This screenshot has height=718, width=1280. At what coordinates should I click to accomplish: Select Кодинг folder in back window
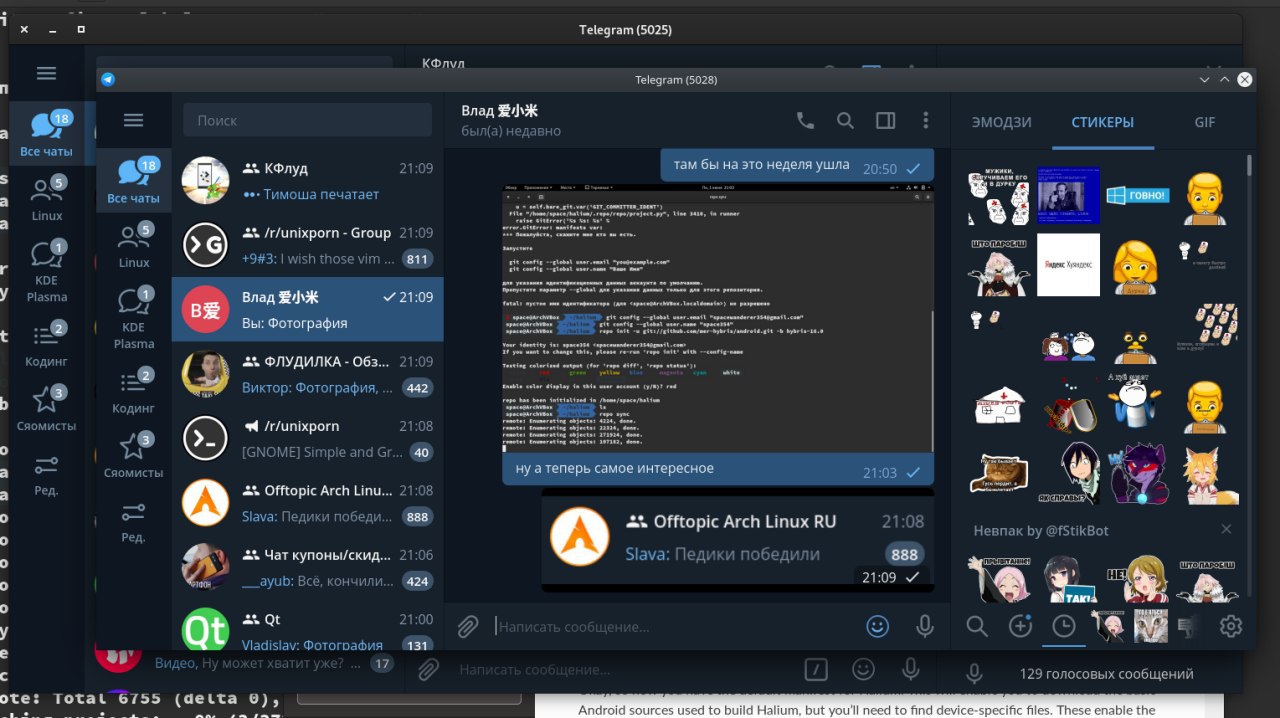(x=46, y=342)
